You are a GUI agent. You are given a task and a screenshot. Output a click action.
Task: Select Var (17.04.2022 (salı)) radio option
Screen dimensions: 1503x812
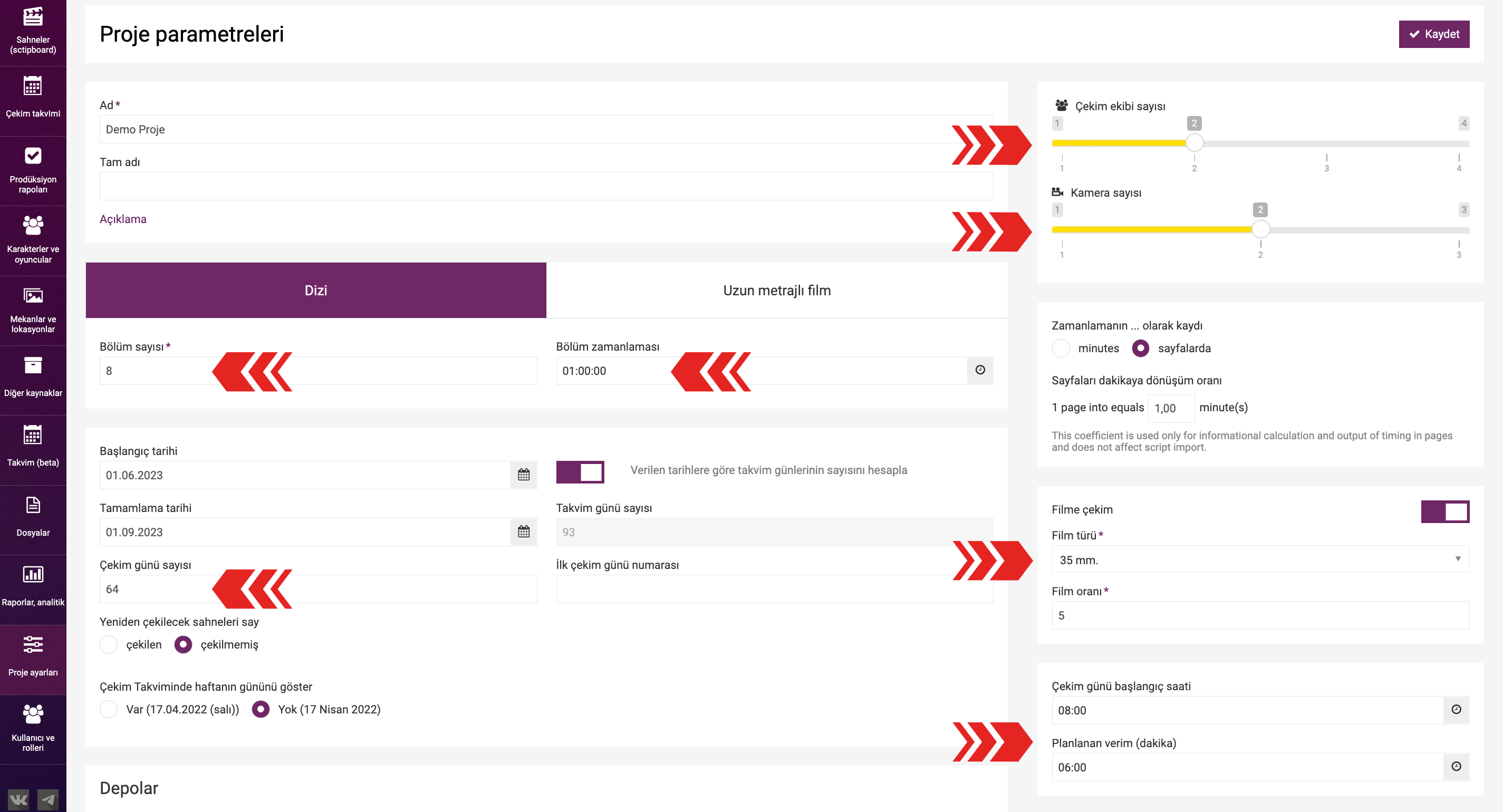pos(109,709)
